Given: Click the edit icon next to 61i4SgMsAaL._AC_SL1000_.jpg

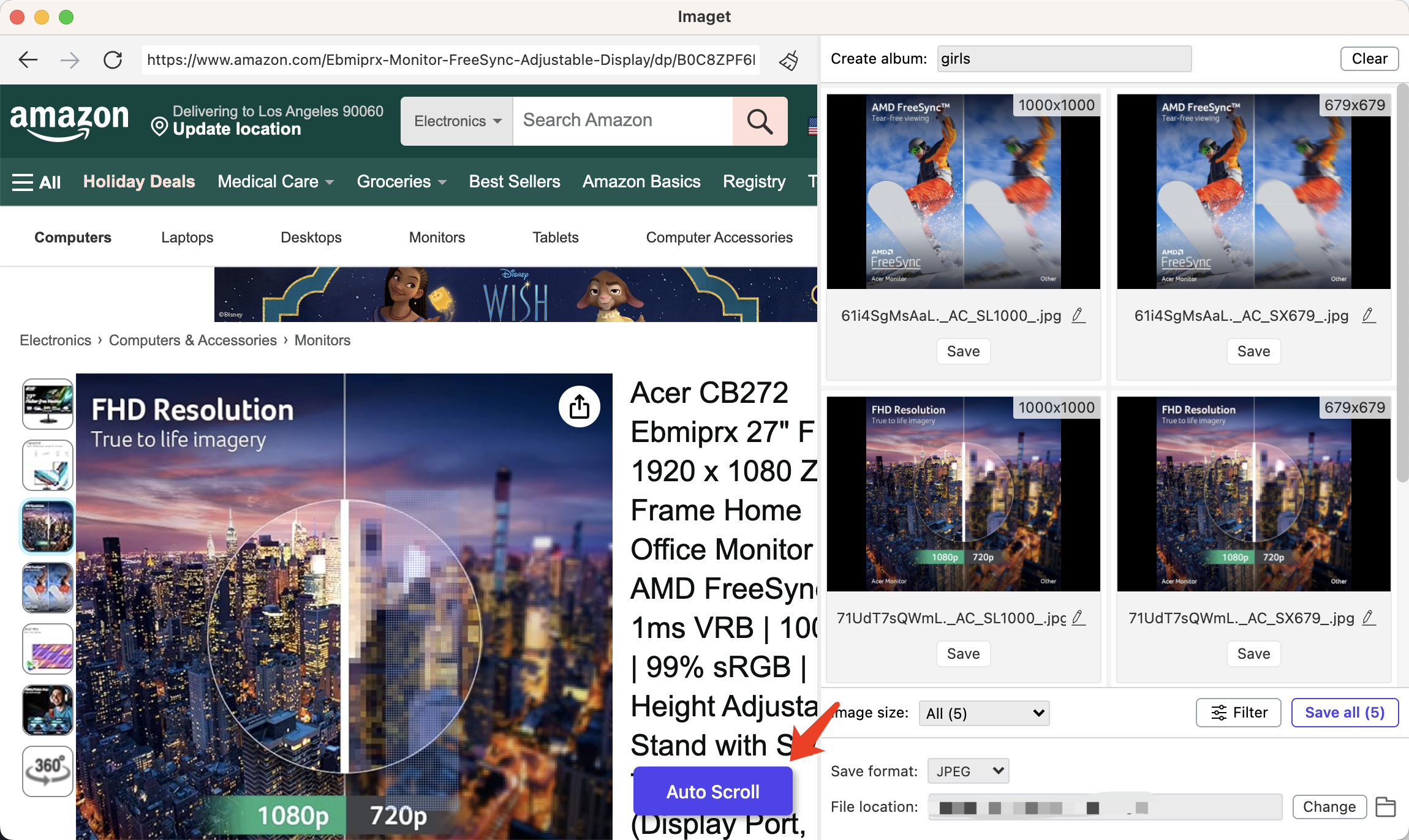Looking at the screenshot, I should click(x=1078, y=314).
